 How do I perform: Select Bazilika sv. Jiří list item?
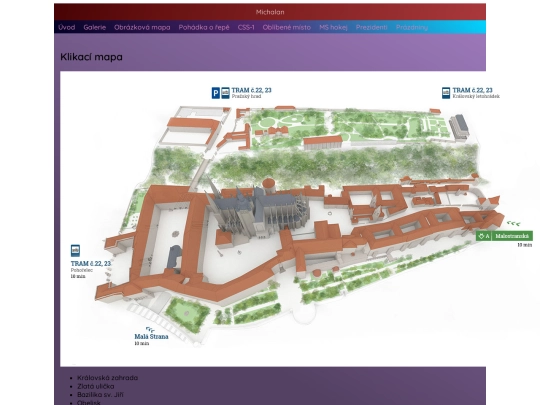point(100,395)
